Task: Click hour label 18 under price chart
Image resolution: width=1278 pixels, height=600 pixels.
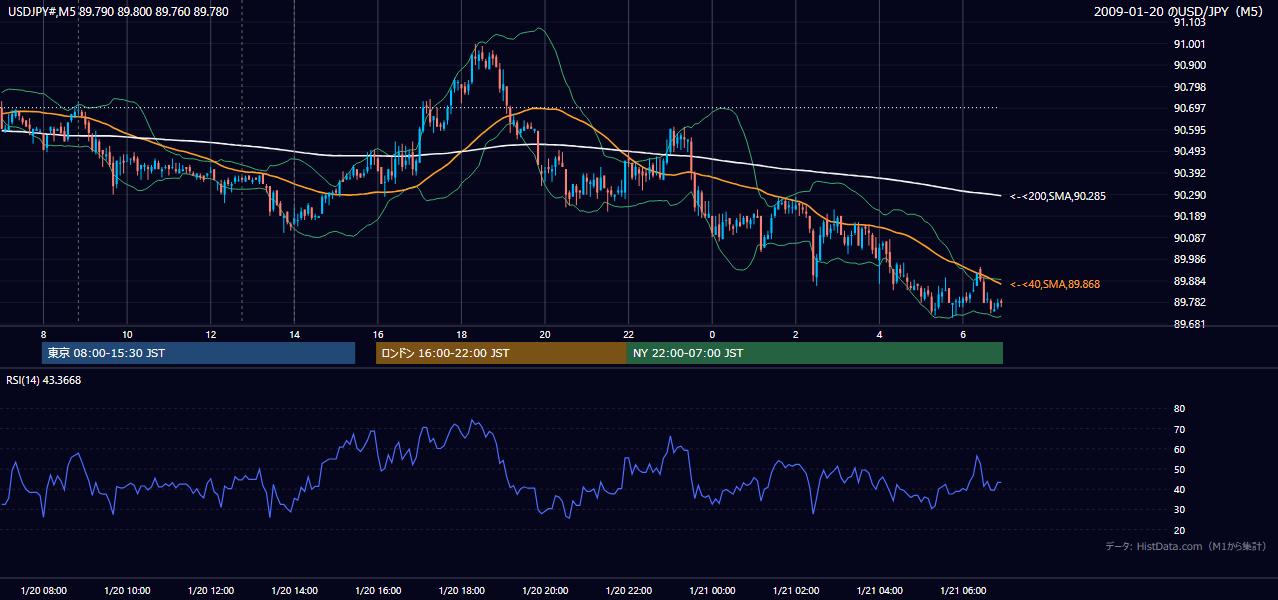Action: tap(461, 334)
